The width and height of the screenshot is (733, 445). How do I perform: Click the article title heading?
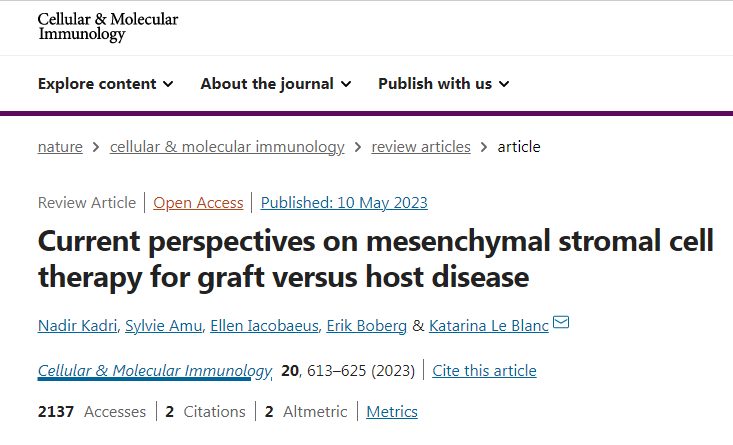(375, 259)
